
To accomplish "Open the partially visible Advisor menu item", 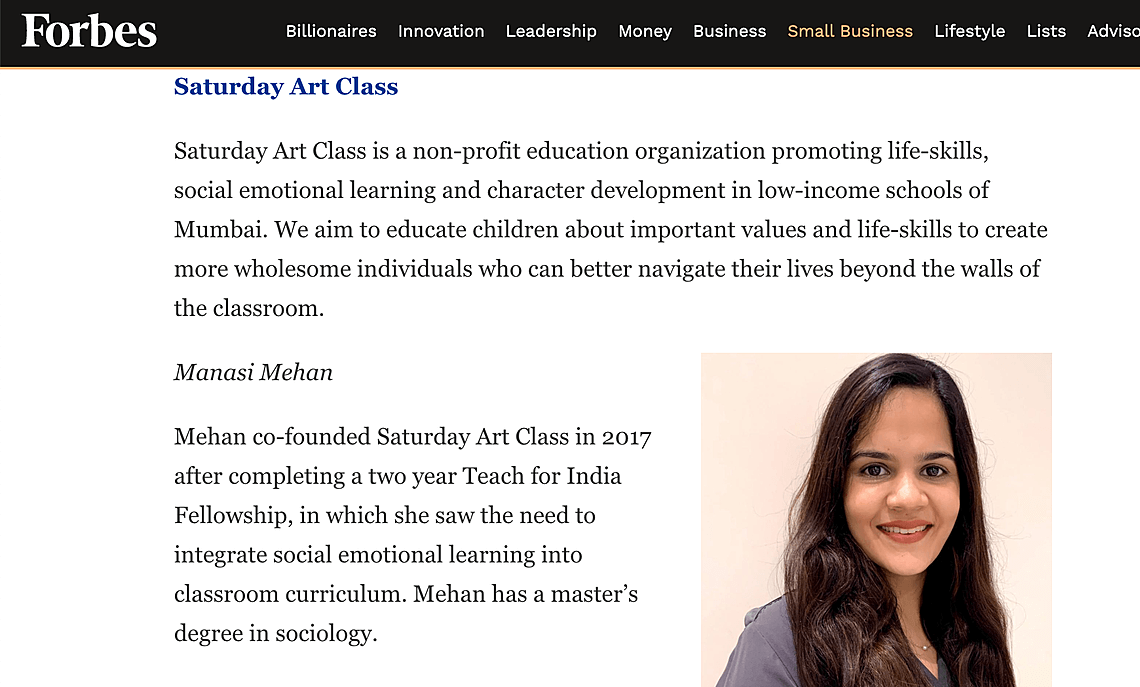I will pos(1113,31).
